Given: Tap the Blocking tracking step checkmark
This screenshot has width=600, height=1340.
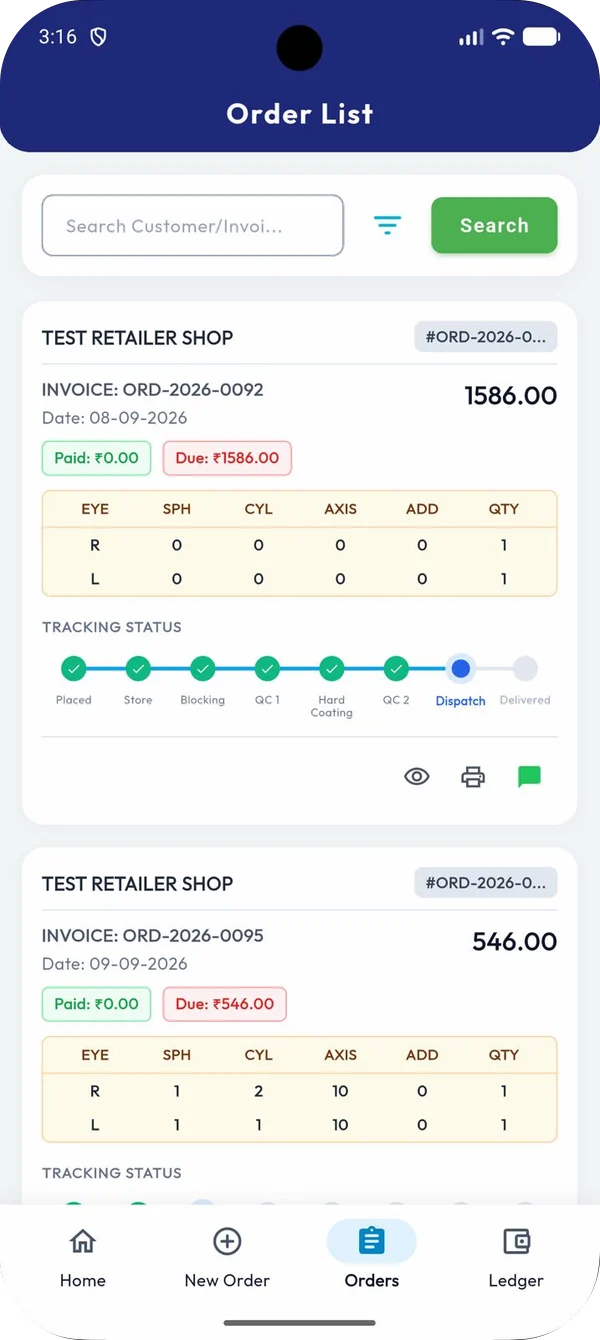Looking at the screenshot, I should (203, 668).
